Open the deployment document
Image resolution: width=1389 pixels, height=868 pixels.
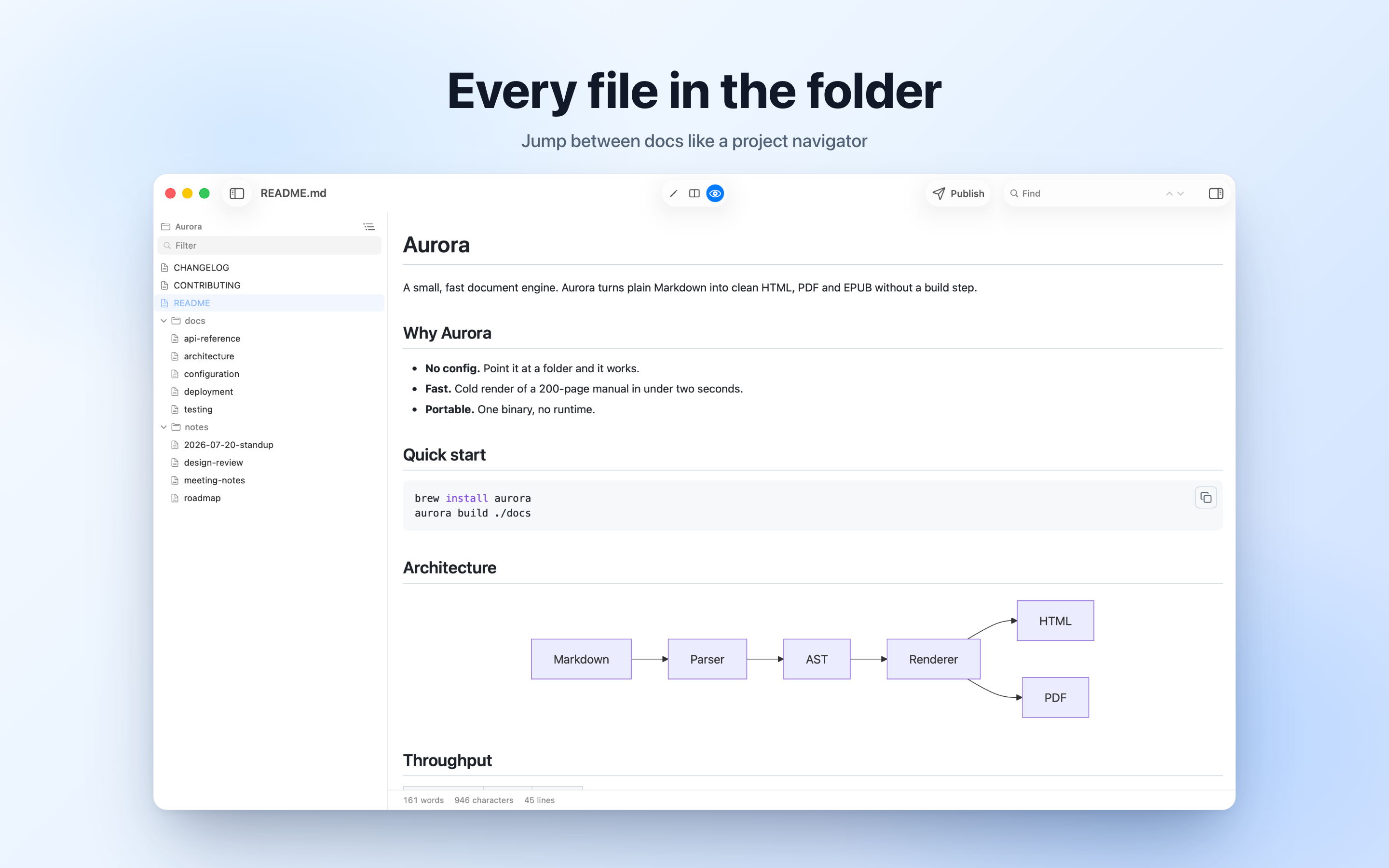point(270,392)
